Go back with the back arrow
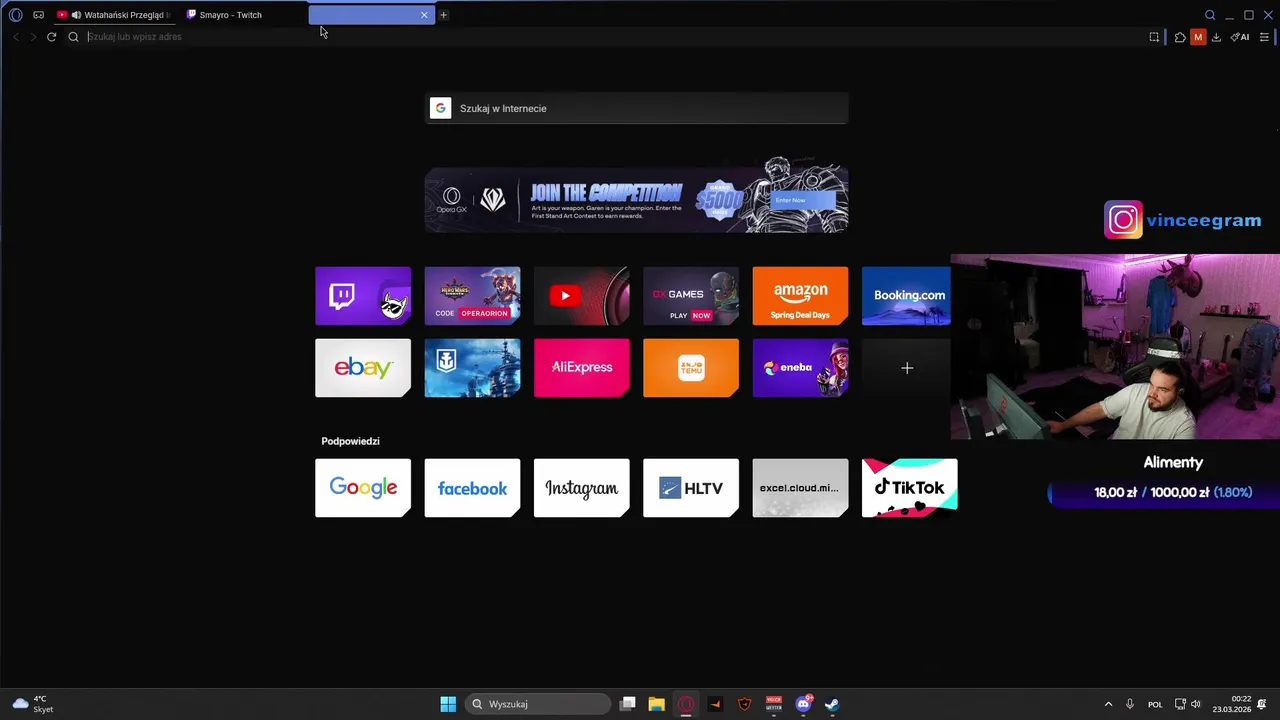Image resolution: width=1280 pixels, height=720 pixels. coord(16,37)
